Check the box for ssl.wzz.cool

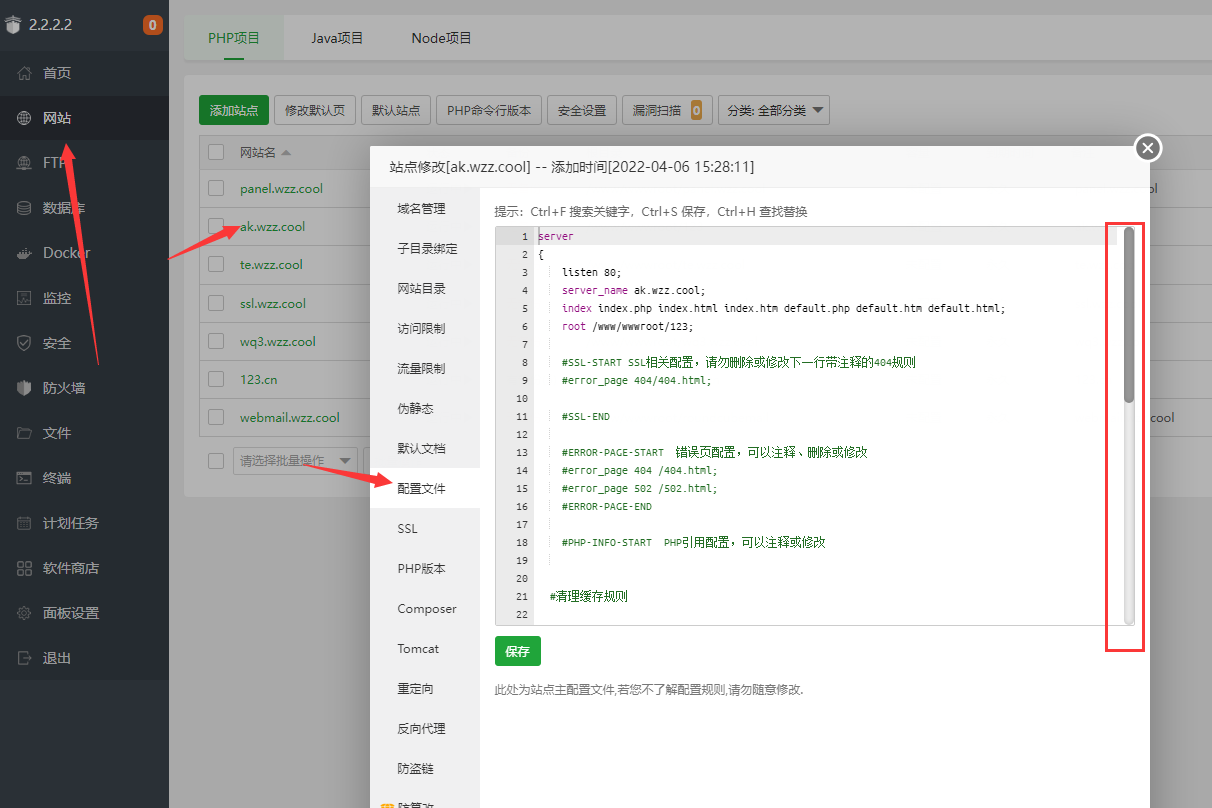216,303
